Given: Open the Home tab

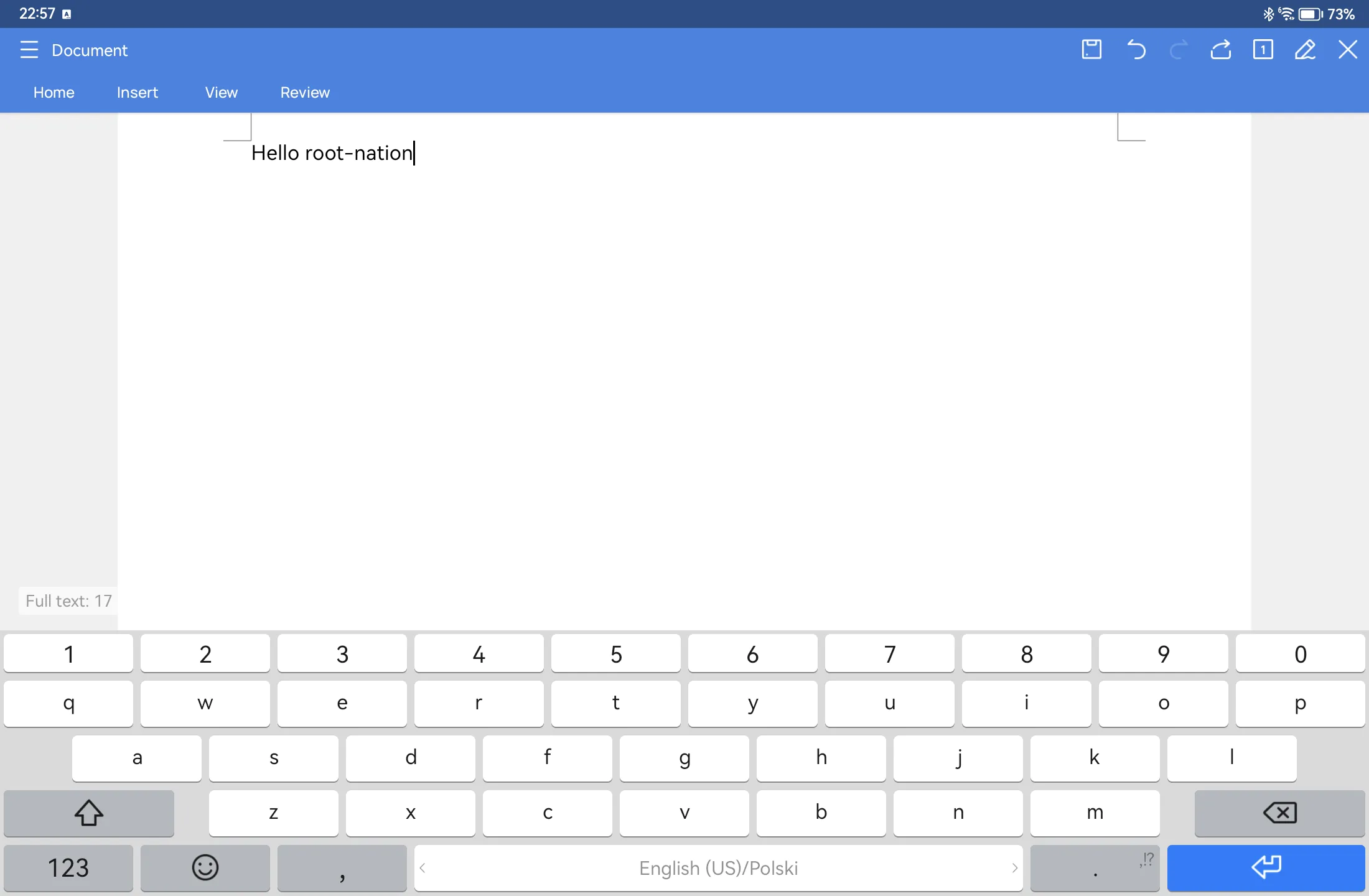Looking at the screenshot, I should pyautogui.click(x=54, y=93).
